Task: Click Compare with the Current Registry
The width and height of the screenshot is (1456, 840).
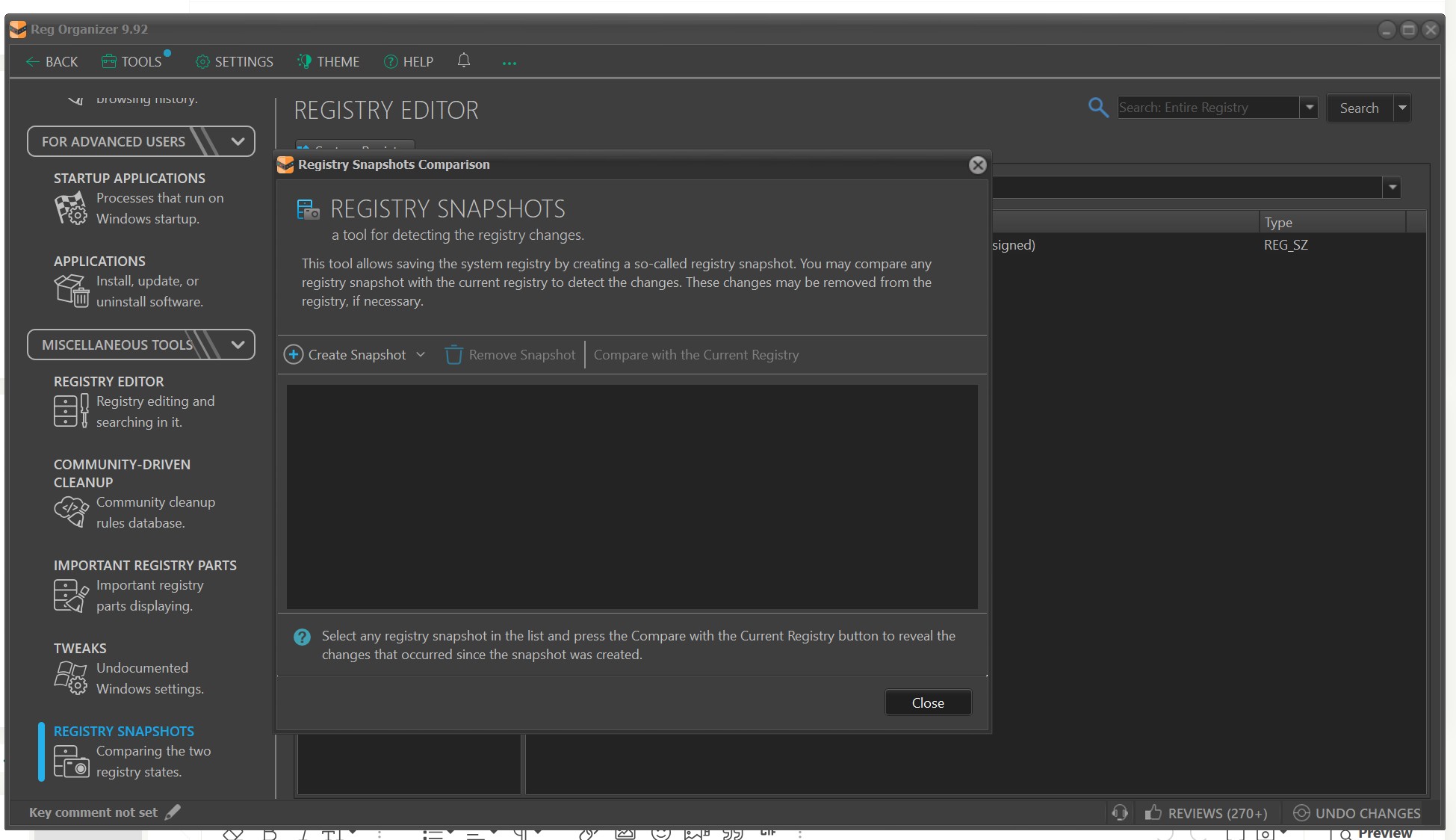Action: tap(696, 355)
